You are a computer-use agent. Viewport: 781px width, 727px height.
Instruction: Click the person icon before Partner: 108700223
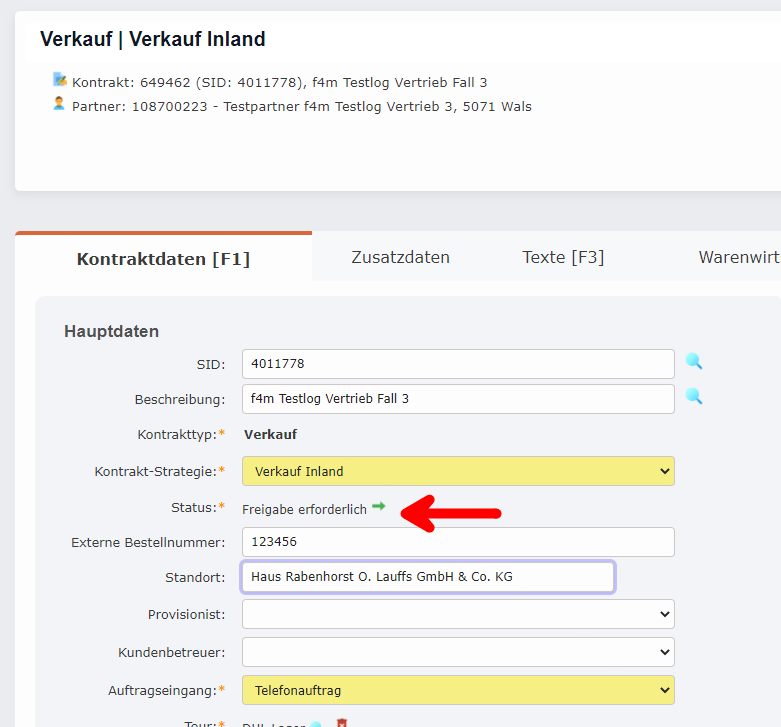pyautogui.click(x=59, y=104)
